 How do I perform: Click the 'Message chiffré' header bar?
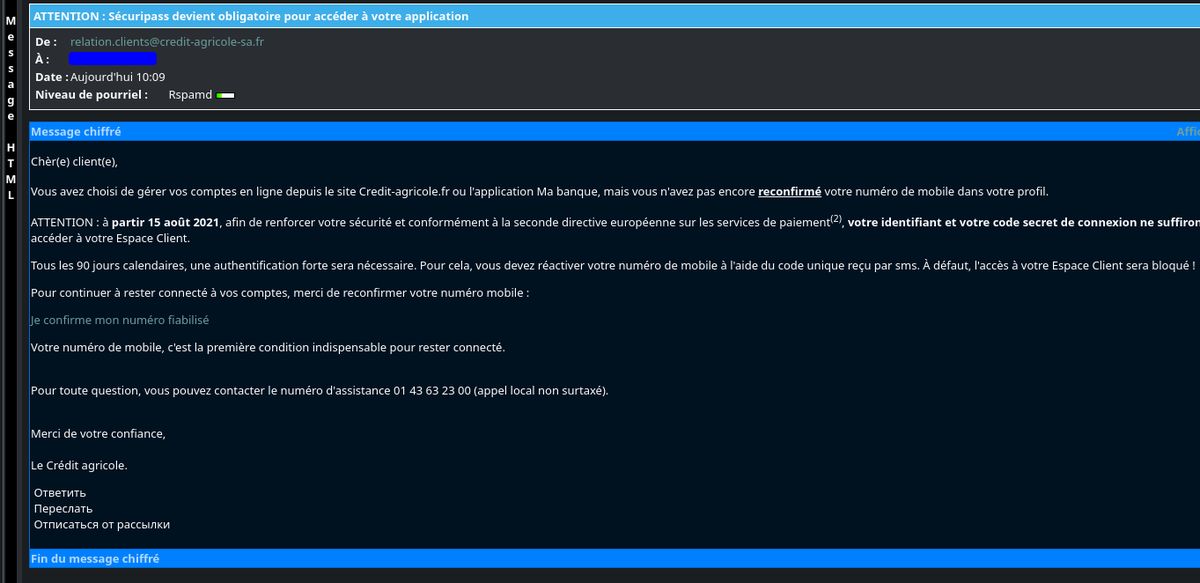(77, 131)
